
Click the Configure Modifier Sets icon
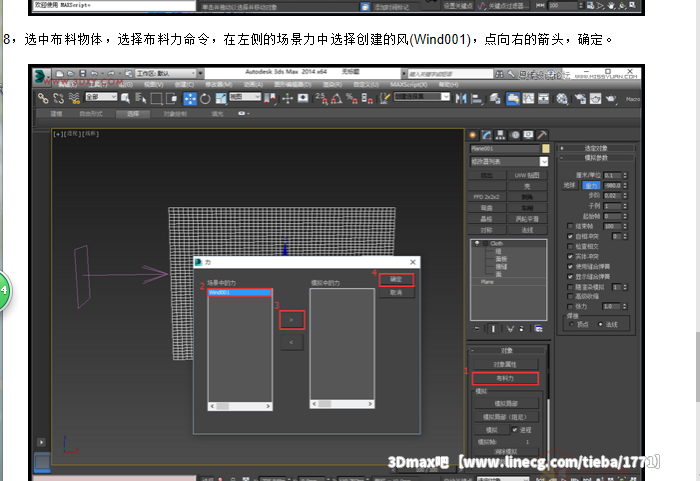click(538, 329)
